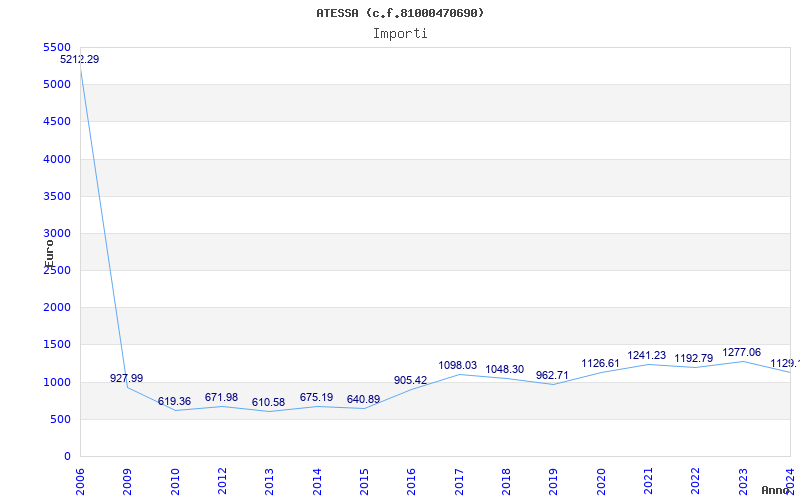Click the x-axis year label 2021
Screen dimensions: 800x500
coord(648,482)
